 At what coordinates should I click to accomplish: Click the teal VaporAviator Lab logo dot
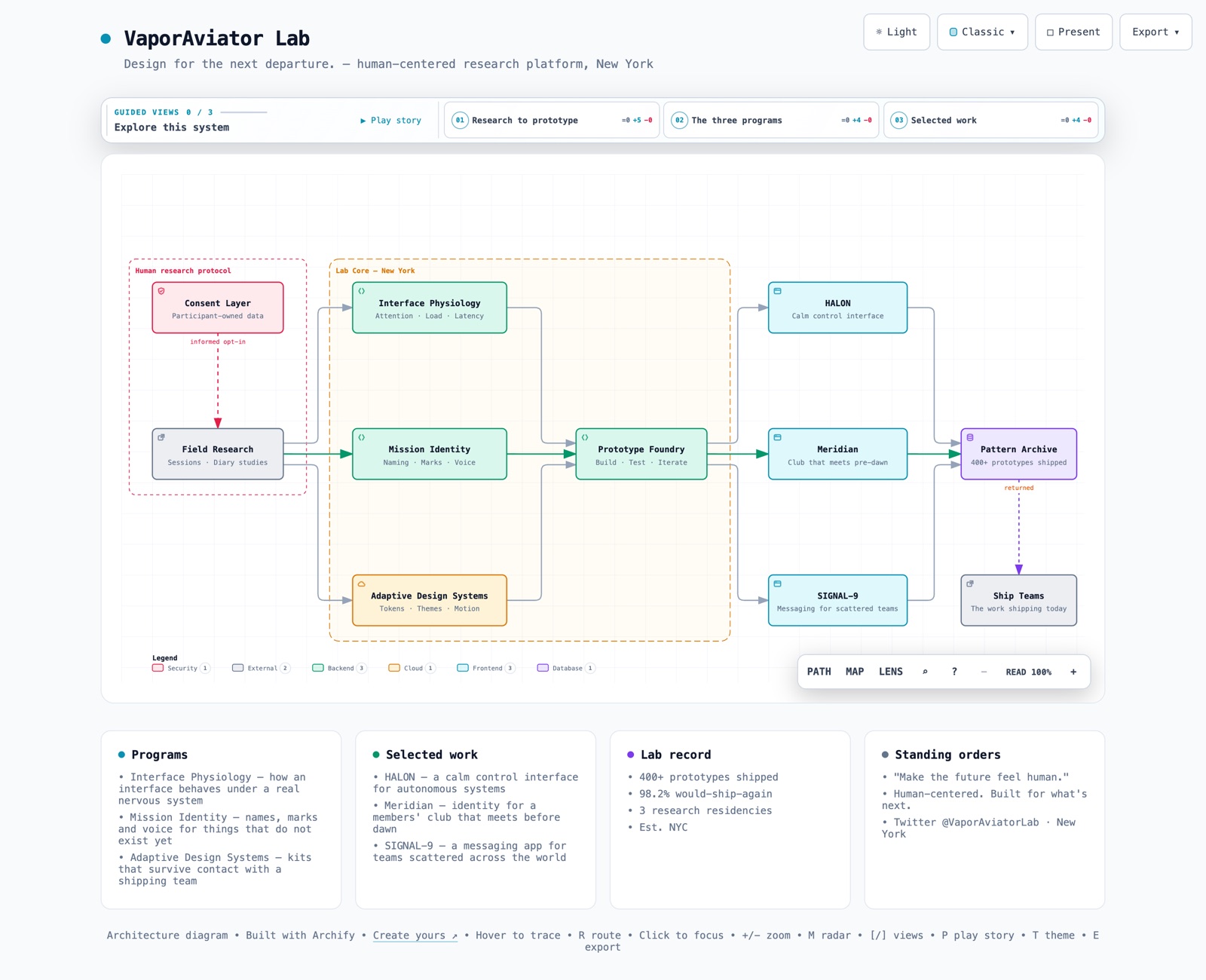[106, 38]
